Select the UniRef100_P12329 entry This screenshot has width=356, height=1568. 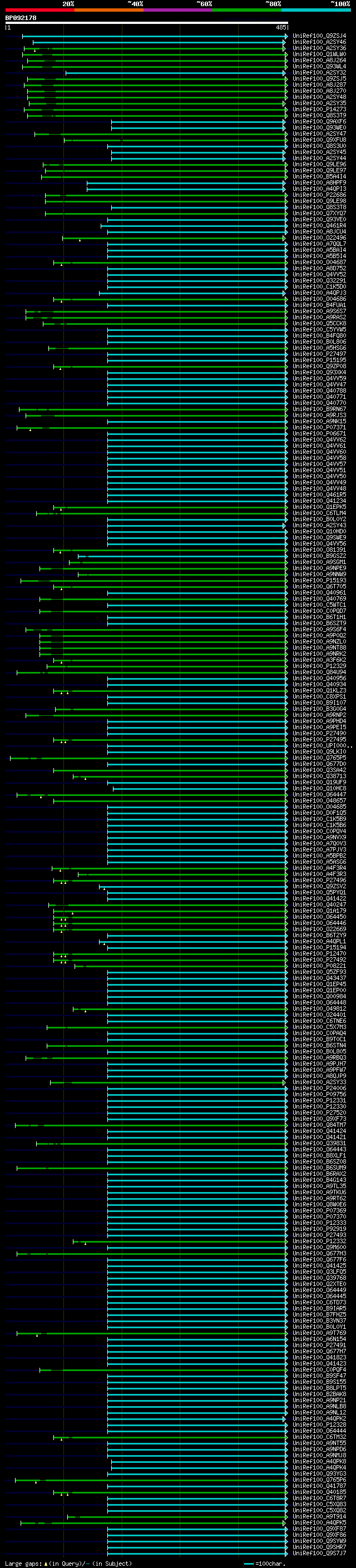point(319,666)
